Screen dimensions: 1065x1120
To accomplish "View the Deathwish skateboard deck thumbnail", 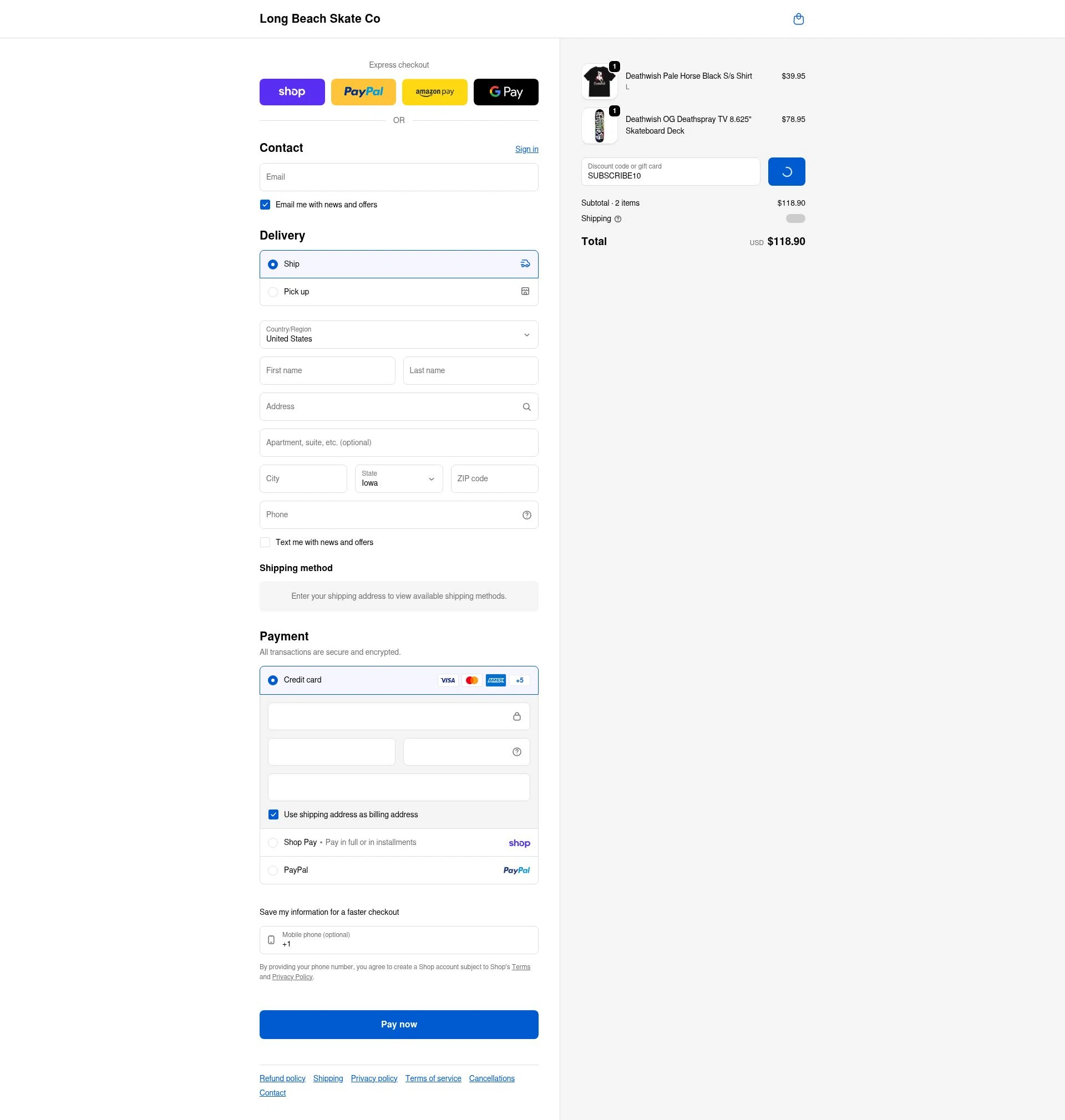I will [599, 125].
